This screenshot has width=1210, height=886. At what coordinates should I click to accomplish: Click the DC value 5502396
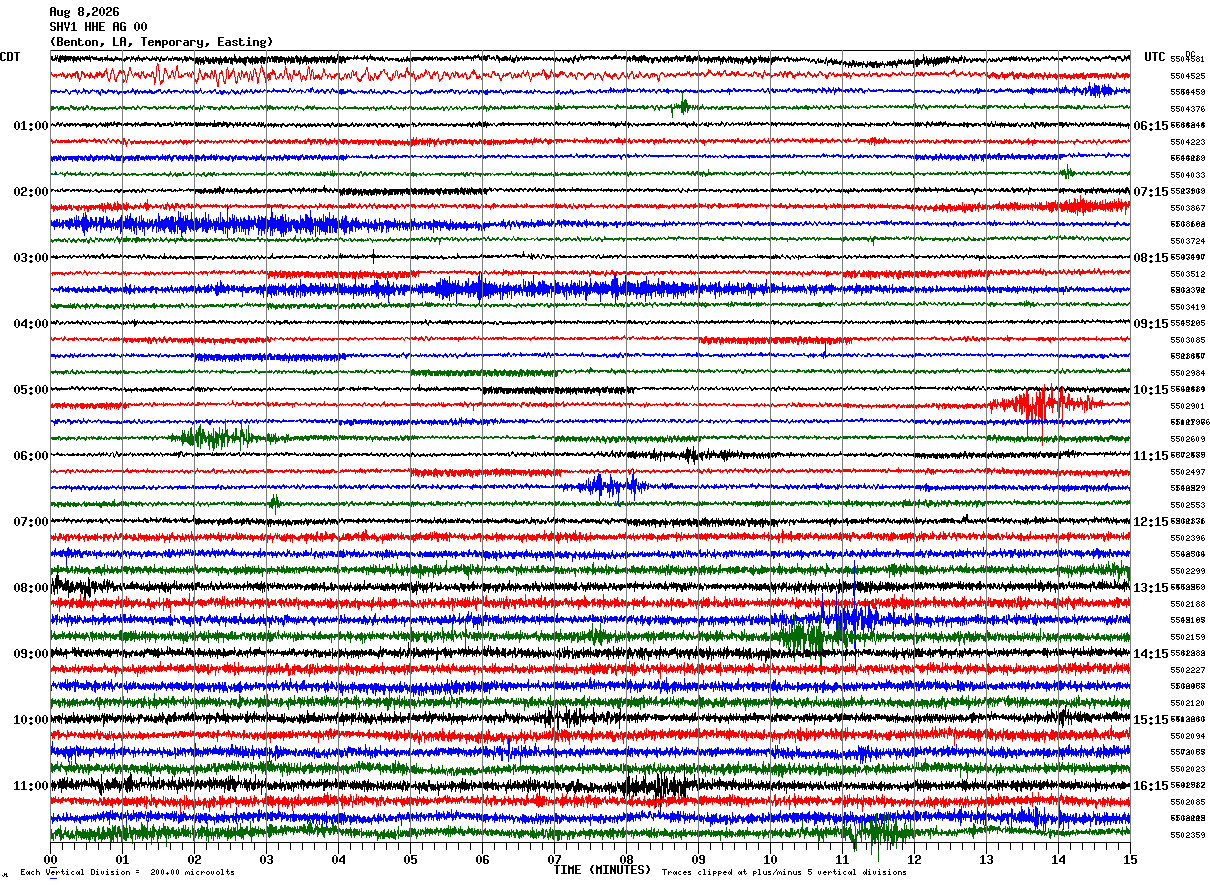click(1187, 538)
